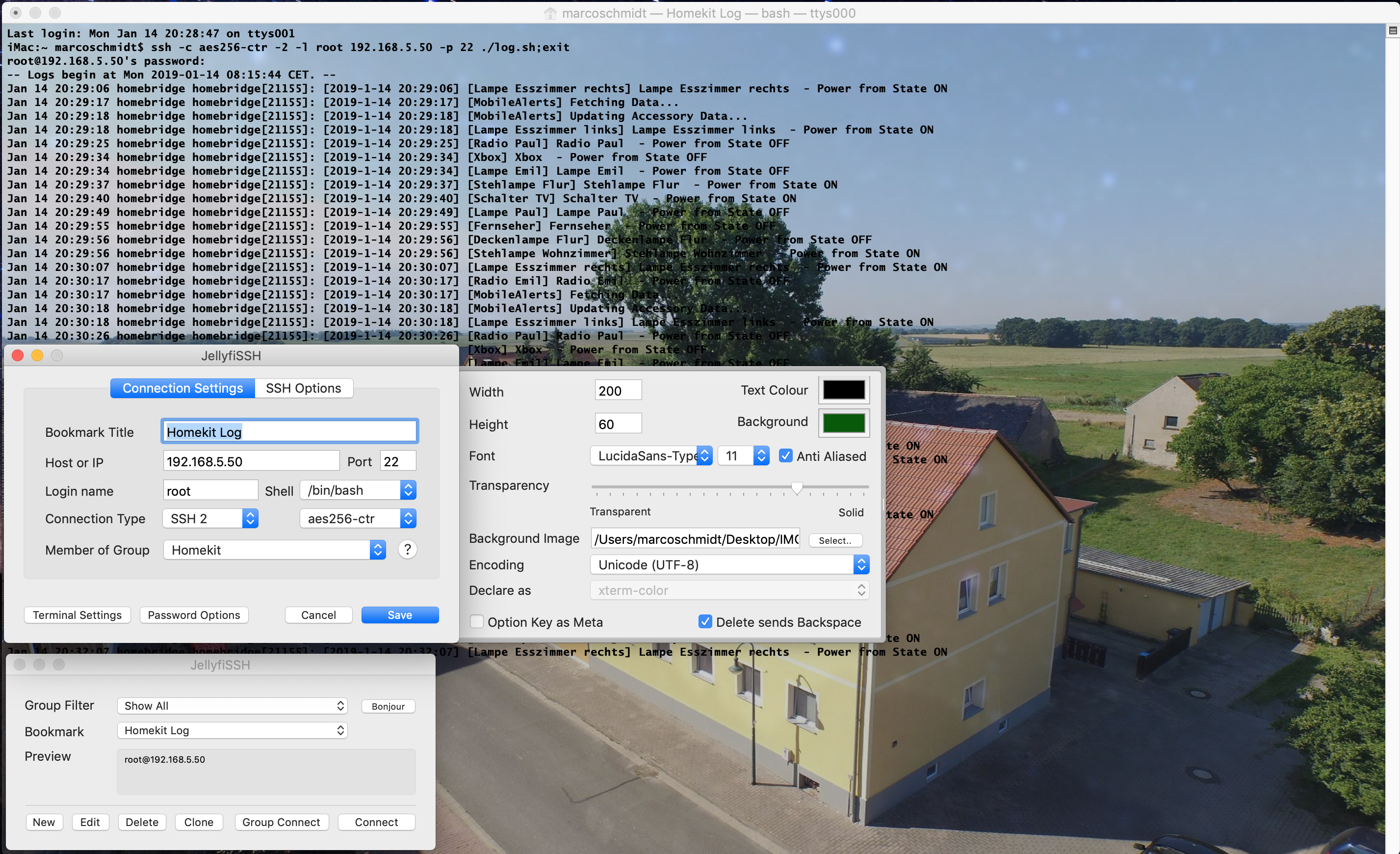The width and height of the screenshot is (1400, 854).
Task: Enable Option Key as Meta
Action: click(477, 621)
